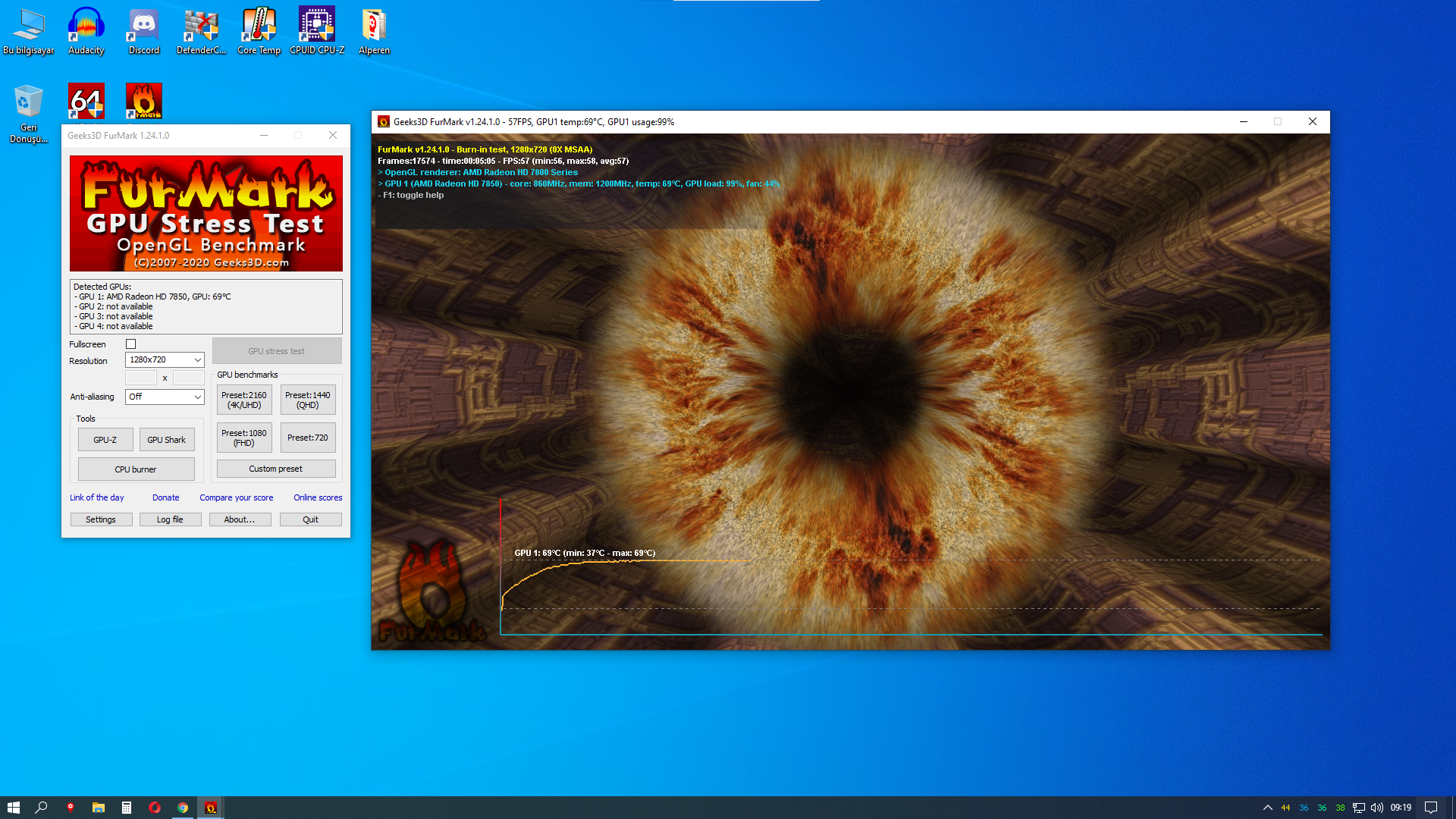Open the Bu bilgisayar desktop icon
Screen dimensions: 1456x819
[29, 32]
